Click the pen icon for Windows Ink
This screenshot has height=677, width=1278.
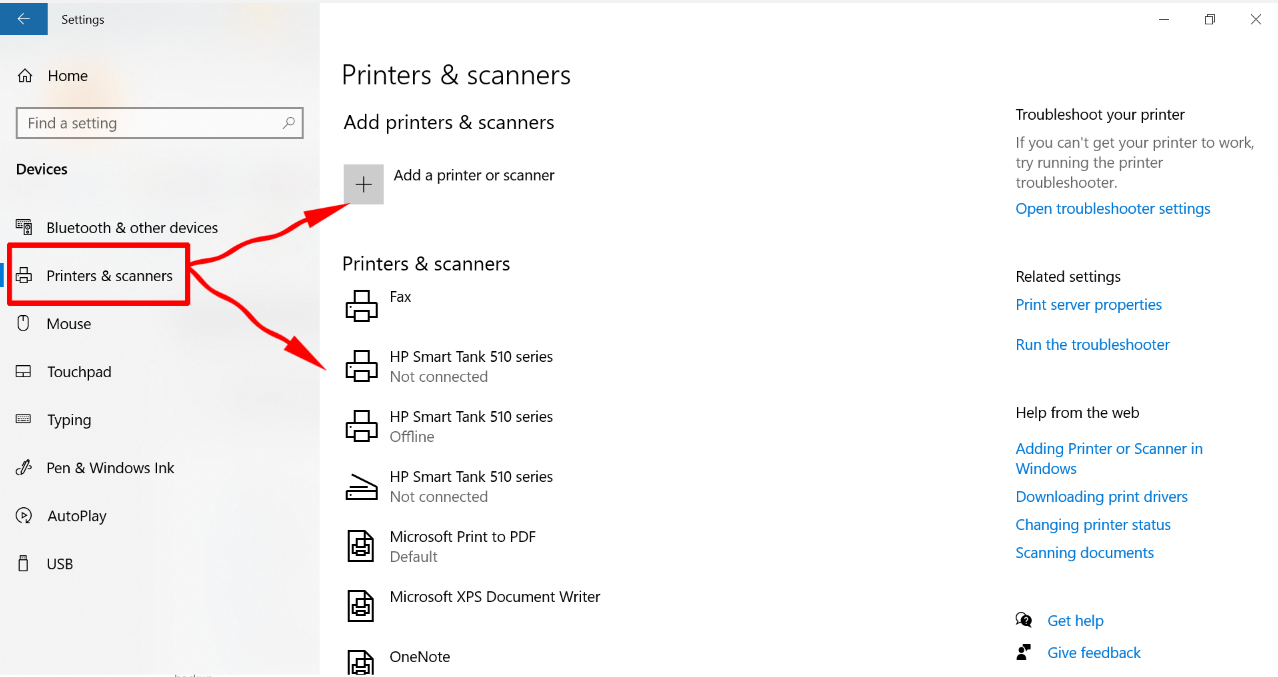coord(24,468)
